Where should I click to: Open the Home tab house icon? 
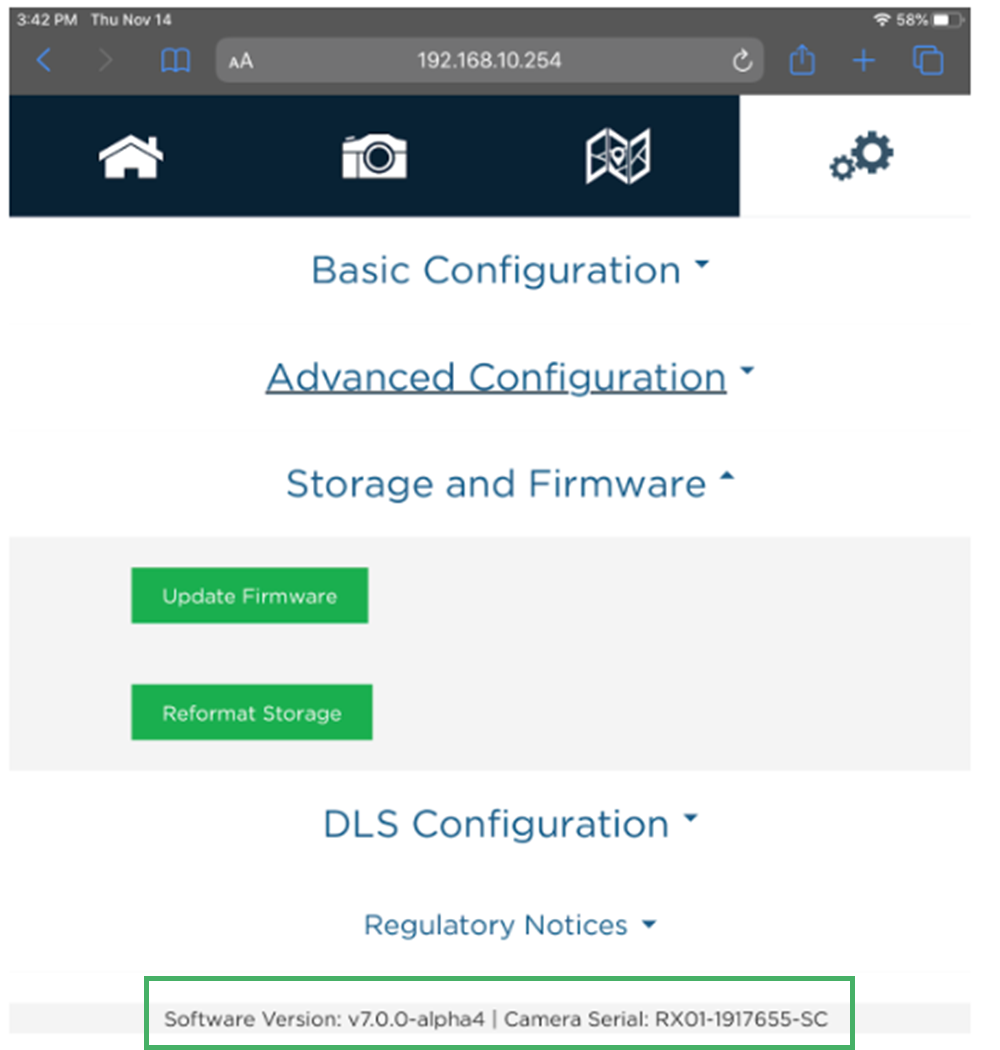coord(131,157)
